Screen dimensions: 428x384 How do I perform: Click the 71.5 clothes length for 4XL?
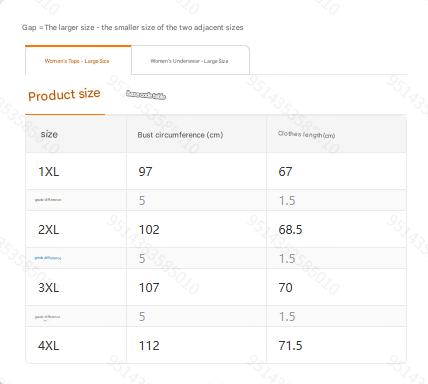click(290, 346)
